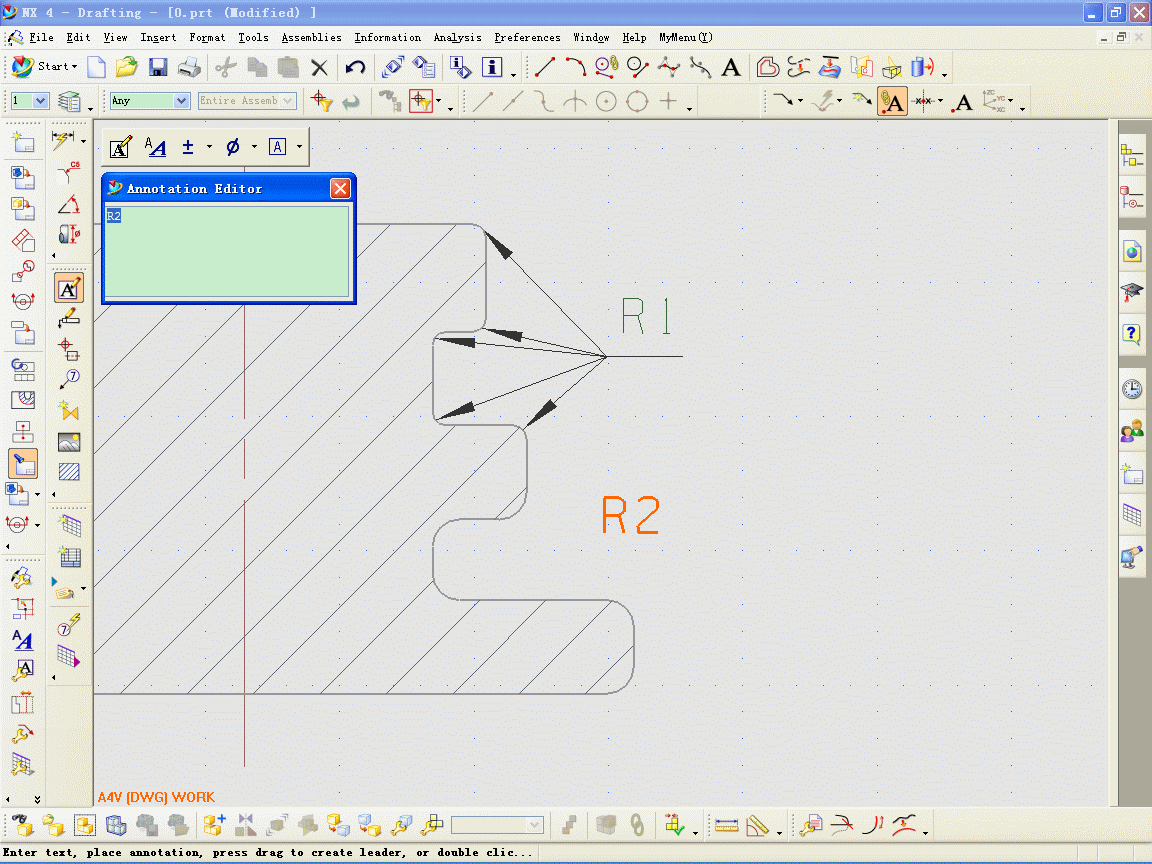Open the Format menu
The image size is (1152, 864).
(x=207, y=37)
